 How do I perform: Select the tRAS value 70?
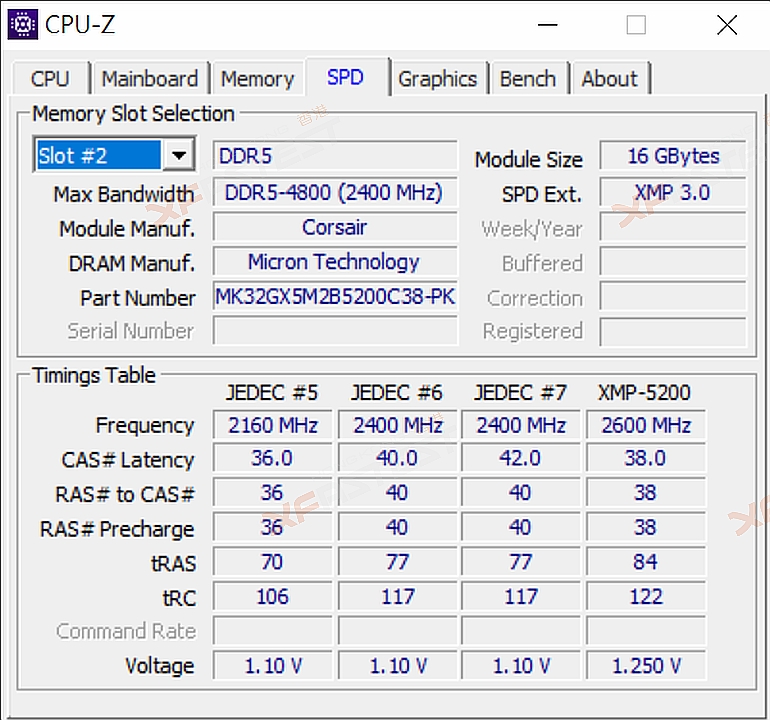coord(273,562)
